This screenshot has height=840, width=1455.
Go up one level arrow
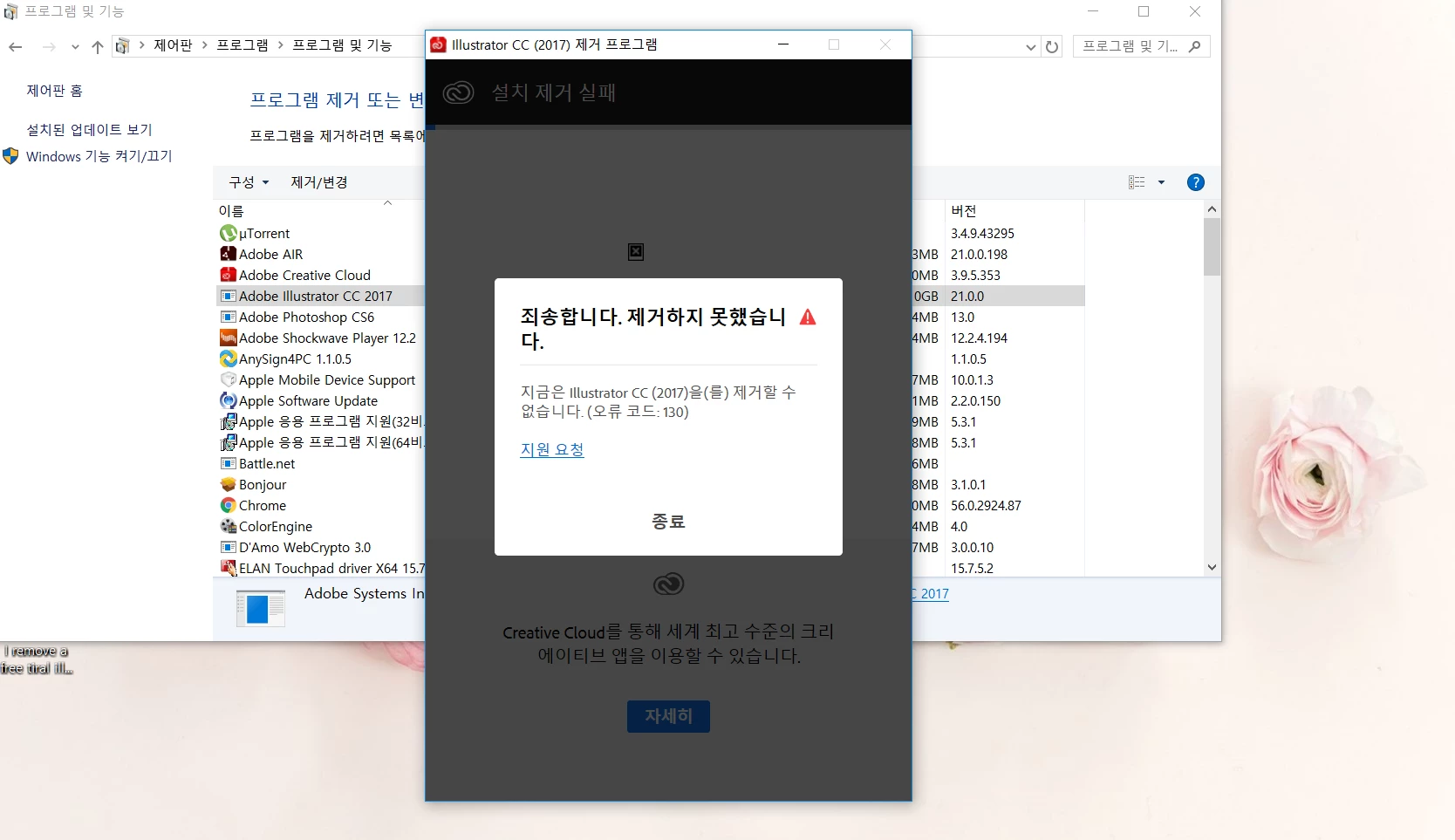tap(98, 46)
